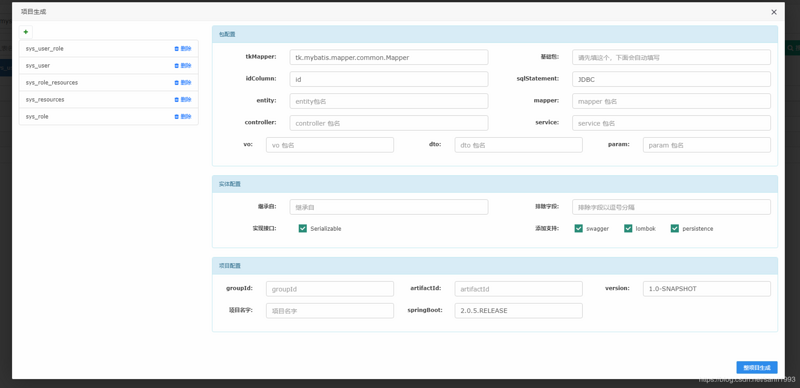The width and height of the screenshot is (800, 388).
Task: Click the 基础包 base package field
Action: 671,57
